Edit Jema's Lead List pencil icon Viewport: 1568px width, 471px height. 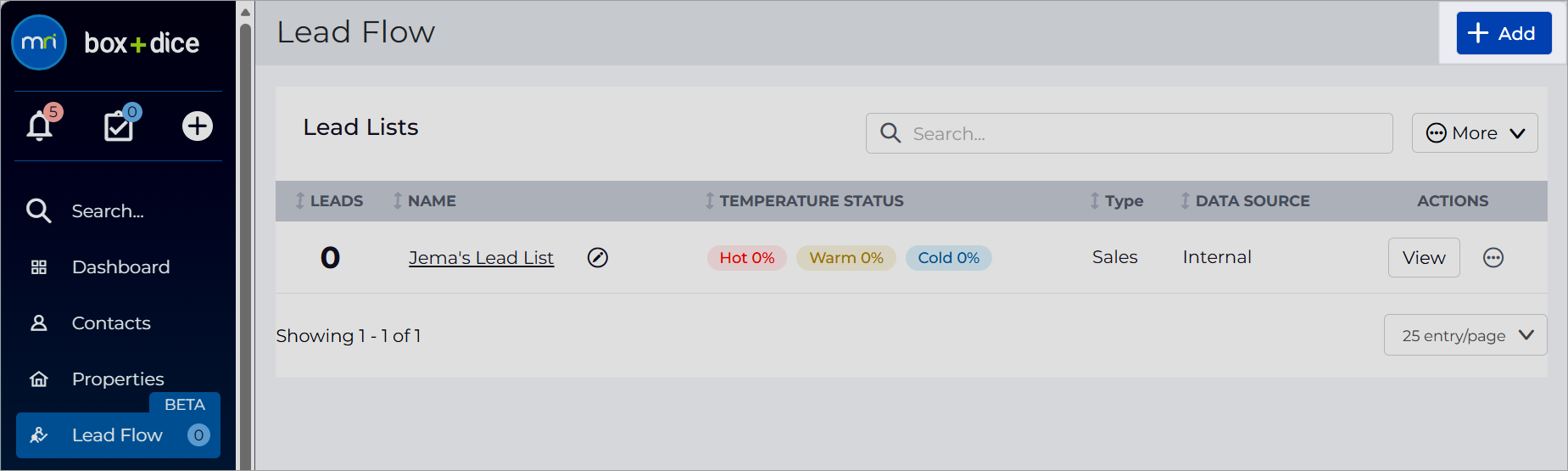(598, 257)
